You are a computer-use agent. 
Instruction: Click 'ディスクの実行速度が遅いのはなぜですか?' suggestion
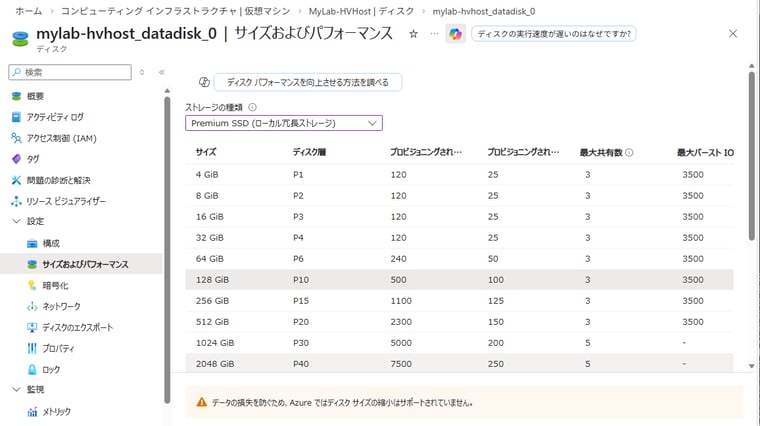click(x=554, y=34)
